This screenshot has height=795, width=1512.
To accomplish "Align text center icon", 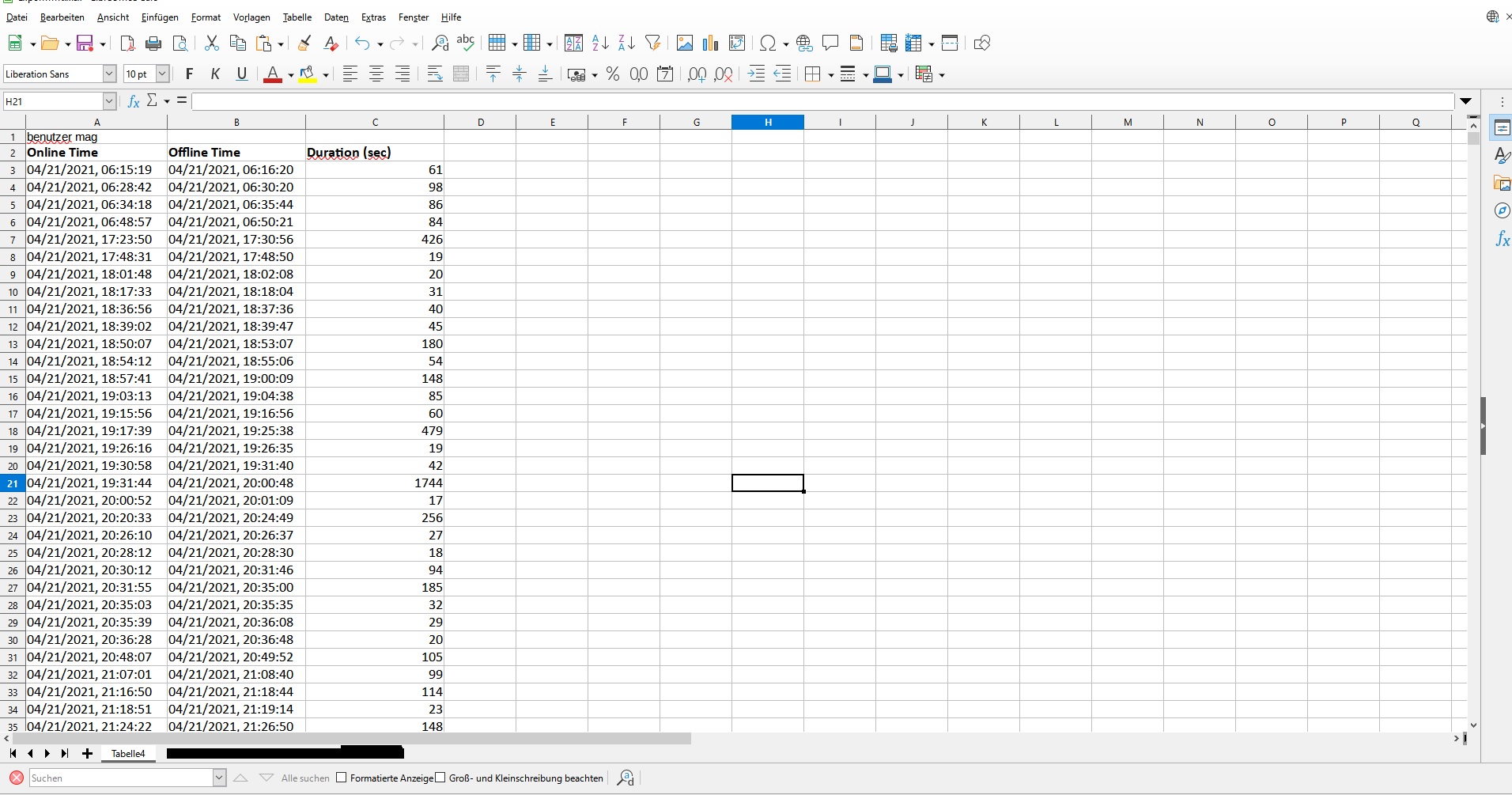I will [x=376, y=74].
